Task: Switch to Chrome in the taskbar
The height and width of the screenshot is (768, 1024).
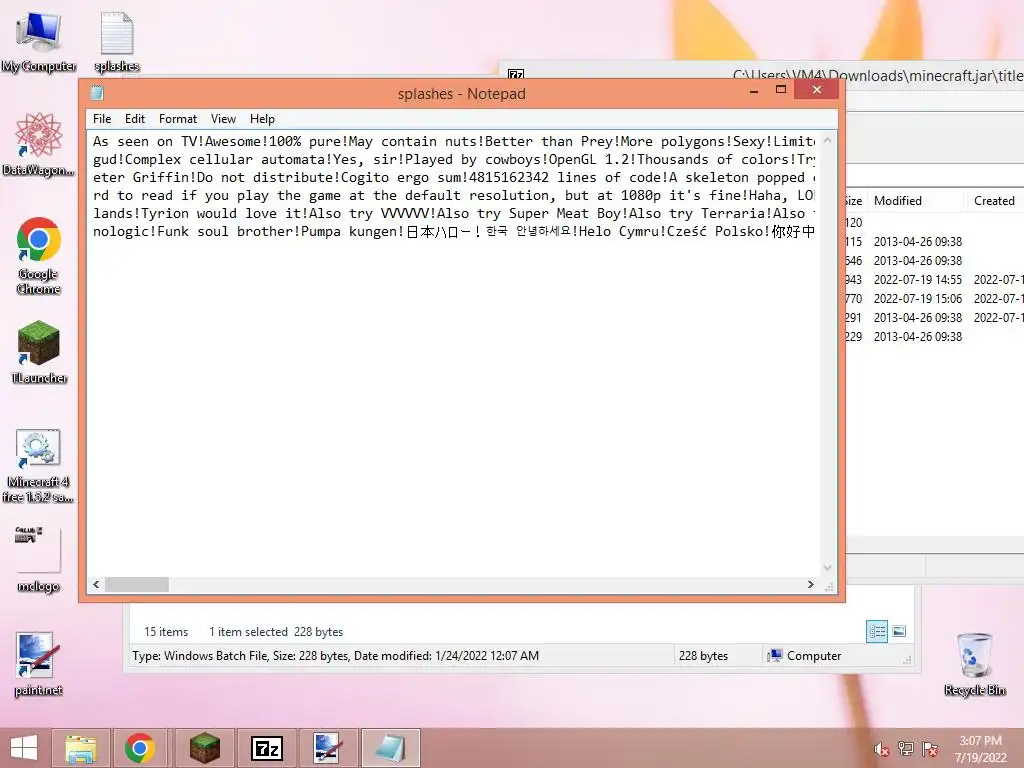Action: (140, 748)
